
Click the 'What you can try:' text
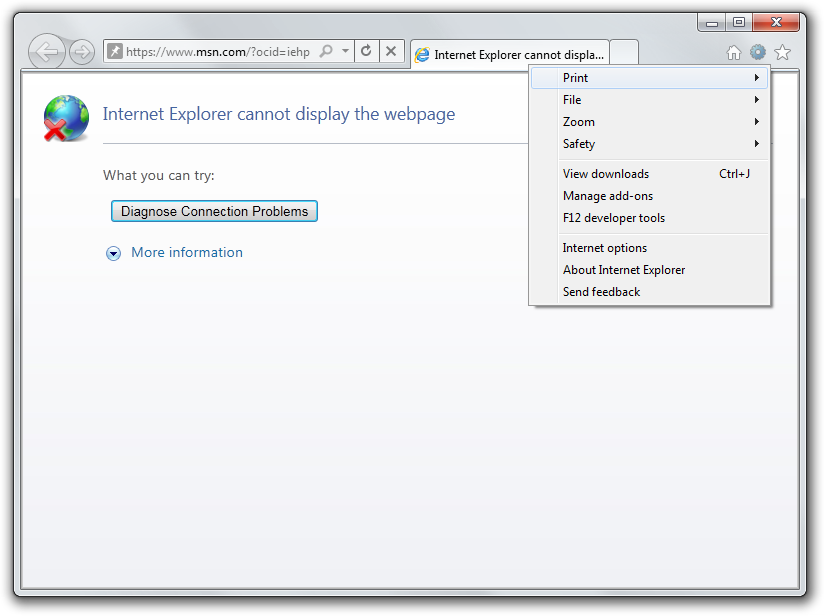159,175
